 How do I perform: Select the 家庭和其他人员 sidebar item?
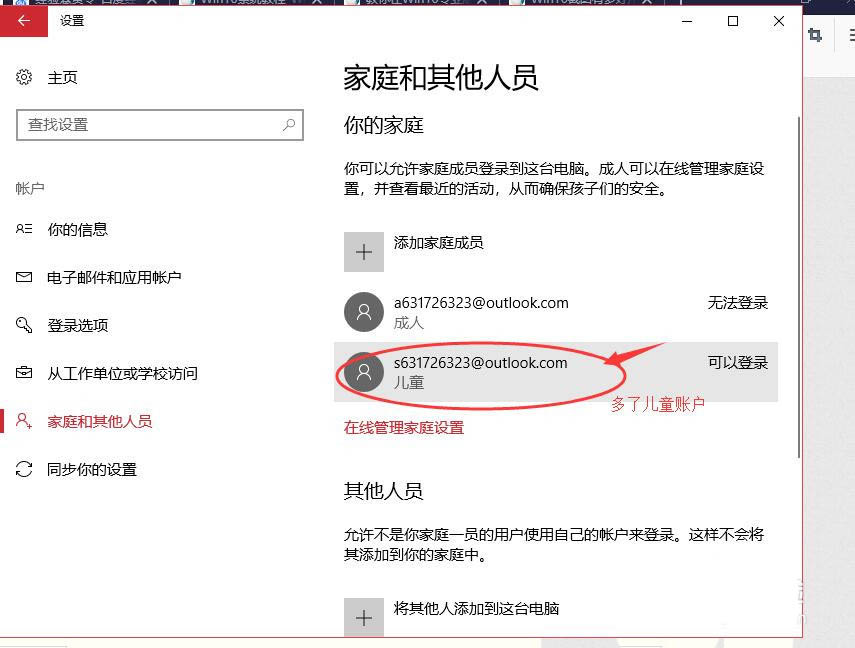[x=99, y=421]
